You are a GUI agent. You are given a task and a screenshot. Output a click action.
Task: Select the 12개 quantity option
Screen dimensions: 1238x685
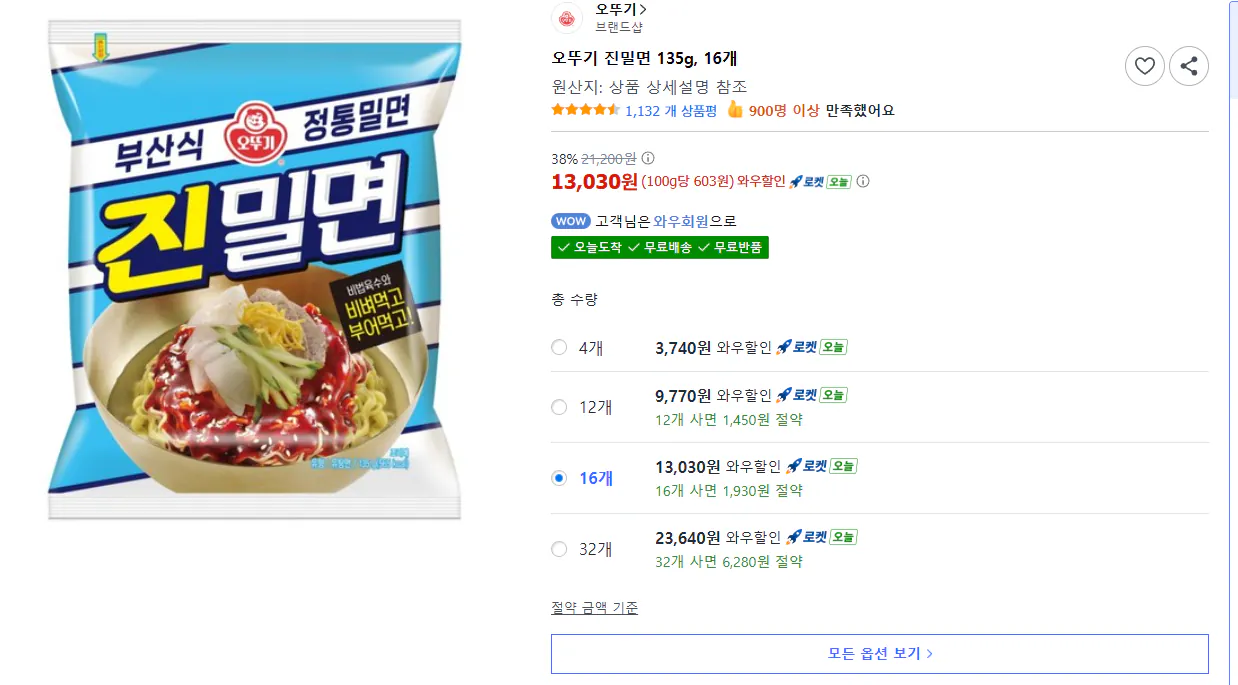[x=558, y=407]
